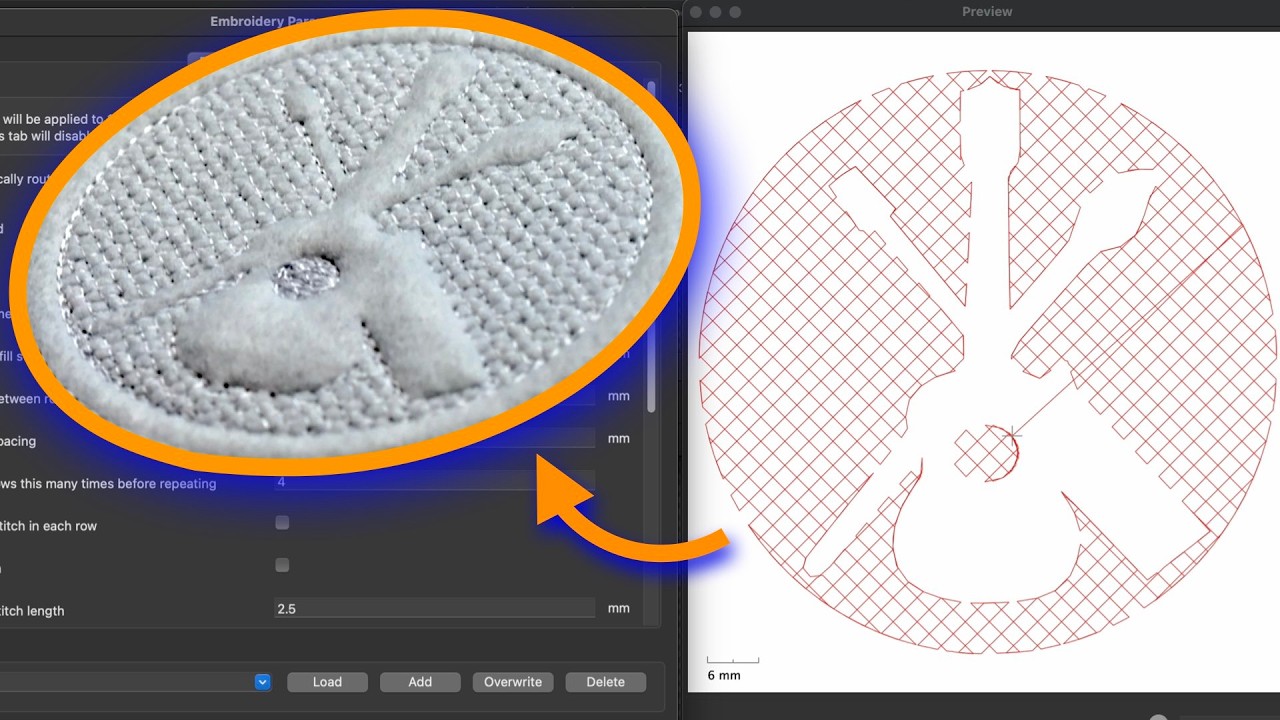The height and width of the screenshot is (720, 1280).
Task: Click the guitar design in the Preview window
Action: (x=988, y=362)
